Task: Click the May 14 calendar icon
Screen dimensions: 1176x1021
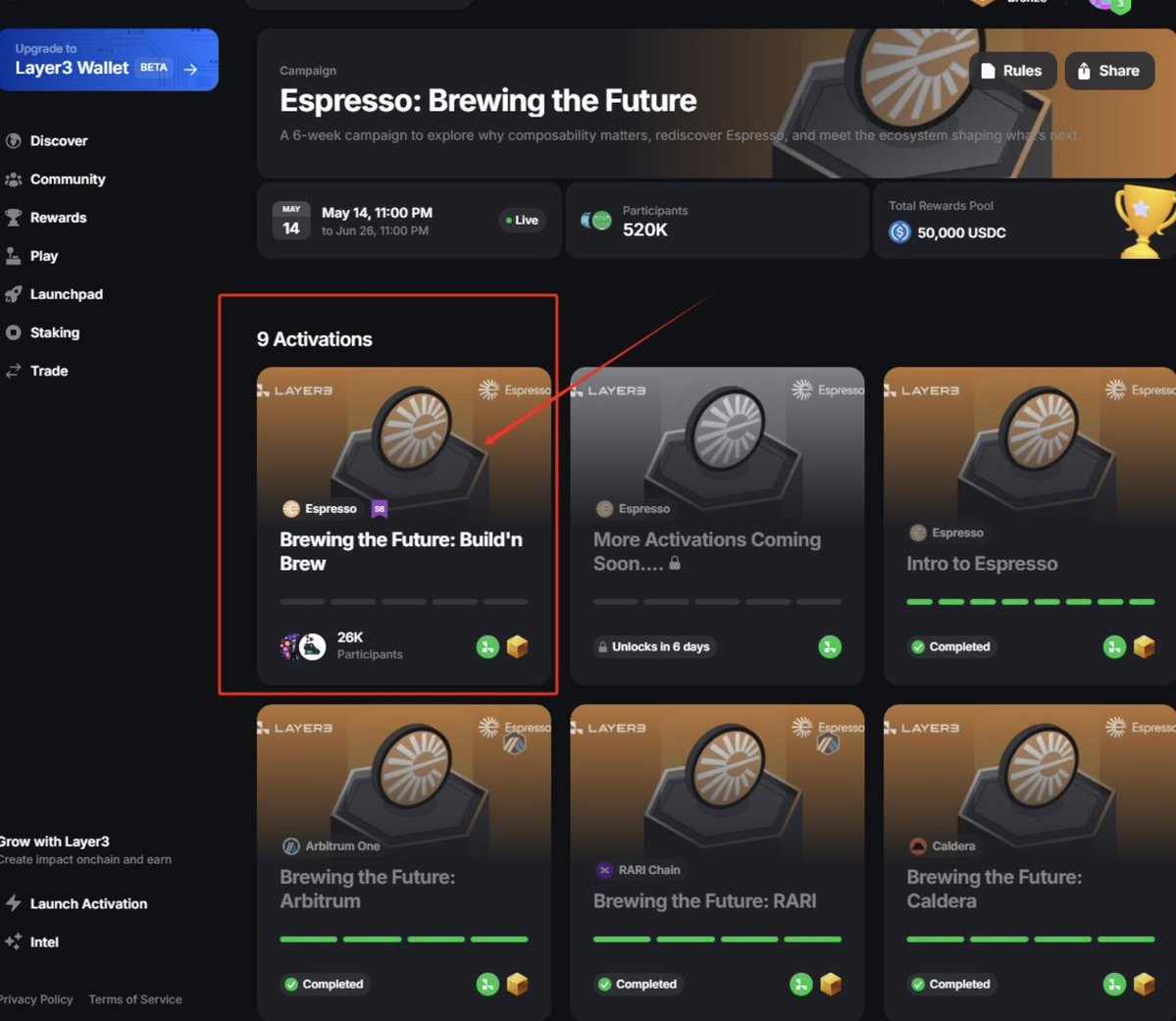Action: [291, 221]
